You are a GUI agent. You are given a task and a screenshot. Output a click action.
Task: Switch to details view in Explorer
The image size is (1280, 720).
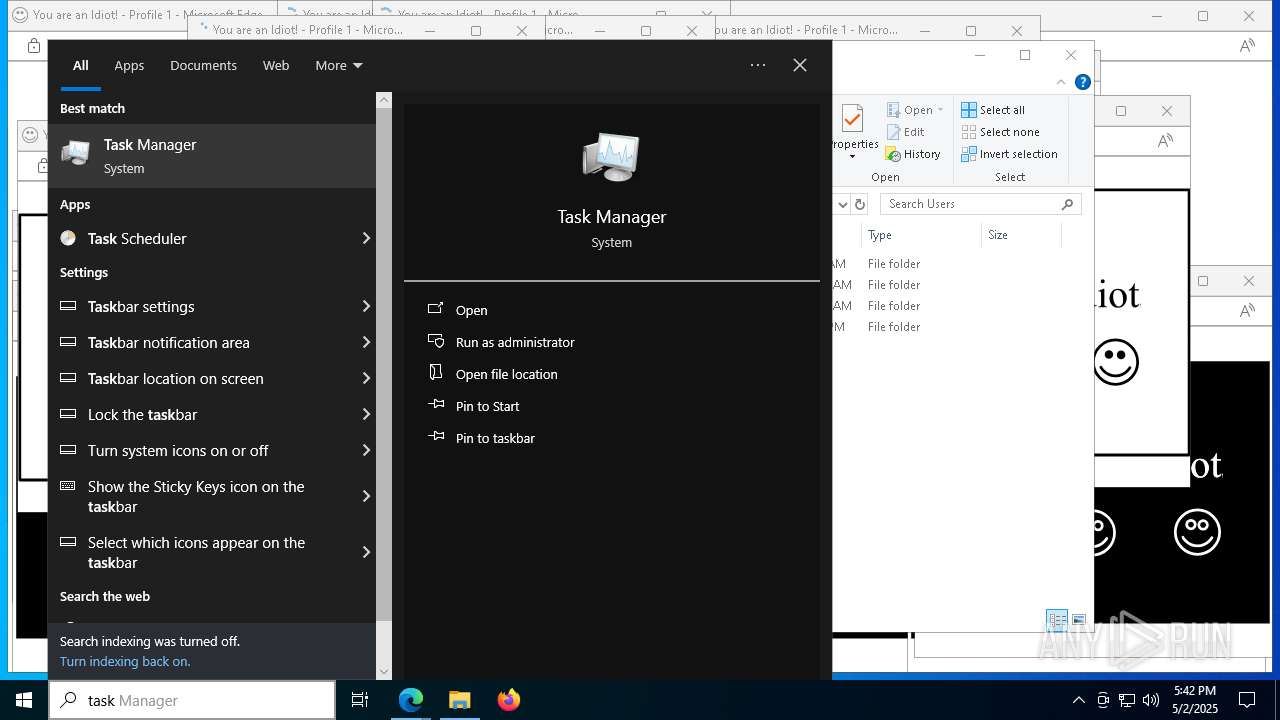click(x=1057, y=620)
